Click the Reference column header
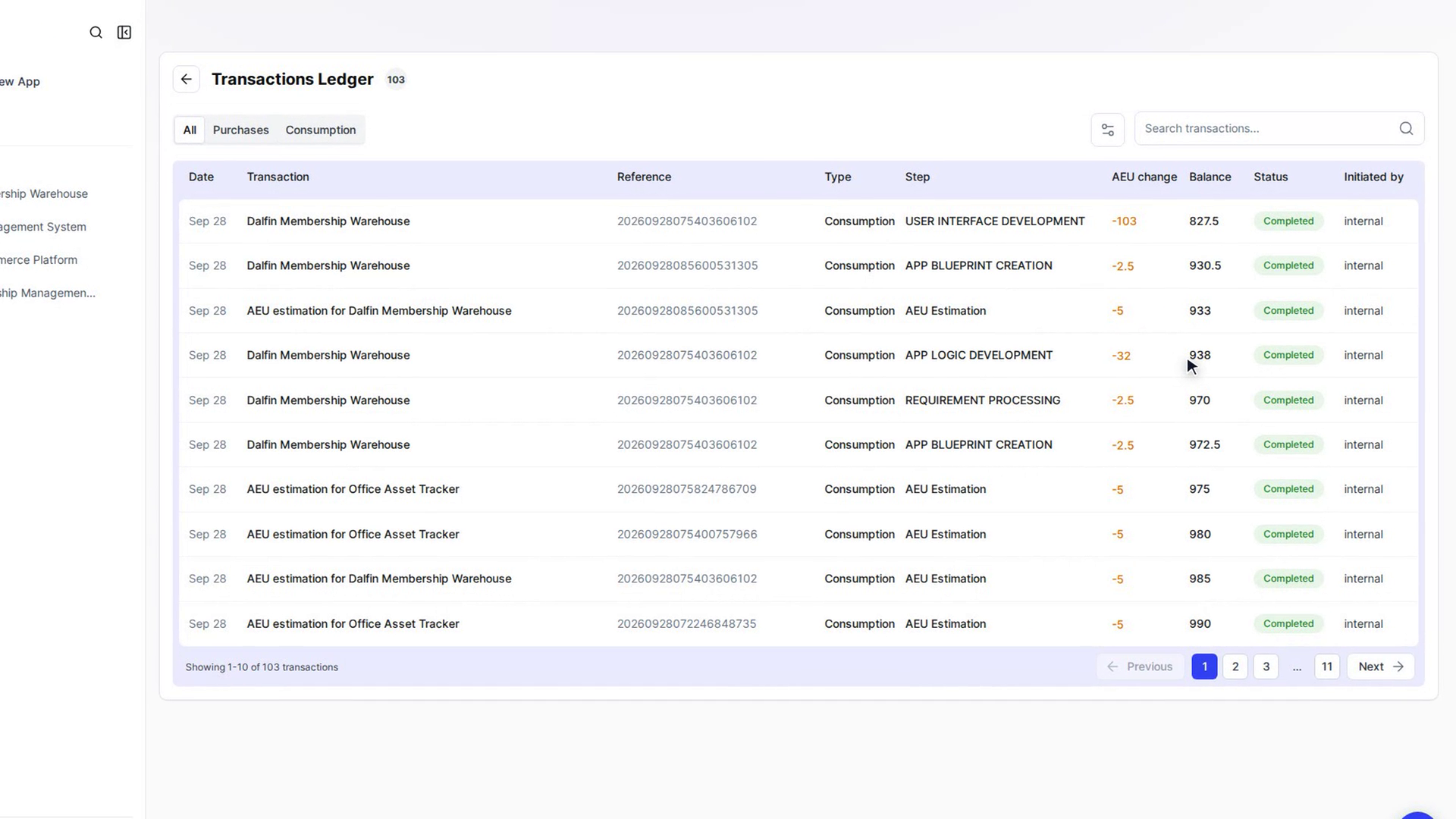The width and height of the screenshot is (1456, 819). [644, 177]
